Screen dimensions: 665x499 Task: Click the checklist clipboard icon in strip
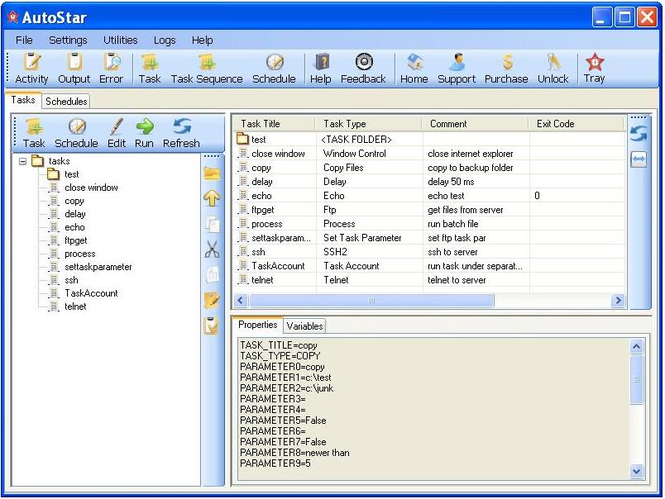point(212,326)
